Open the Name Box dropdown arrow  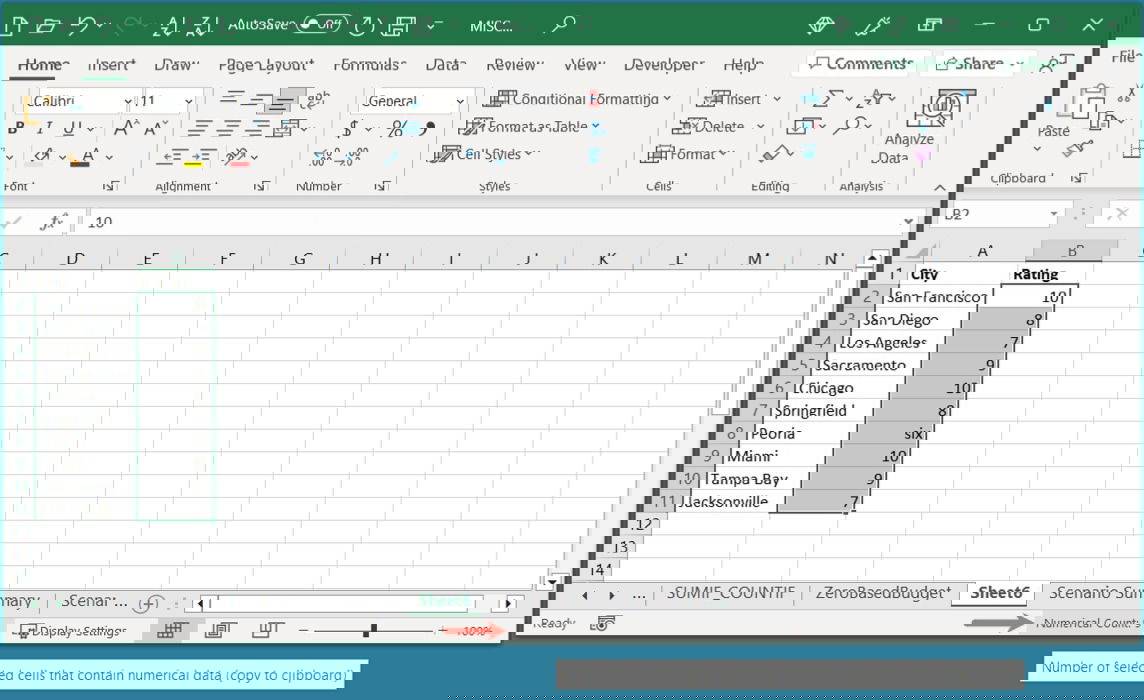coord(1054,214)
